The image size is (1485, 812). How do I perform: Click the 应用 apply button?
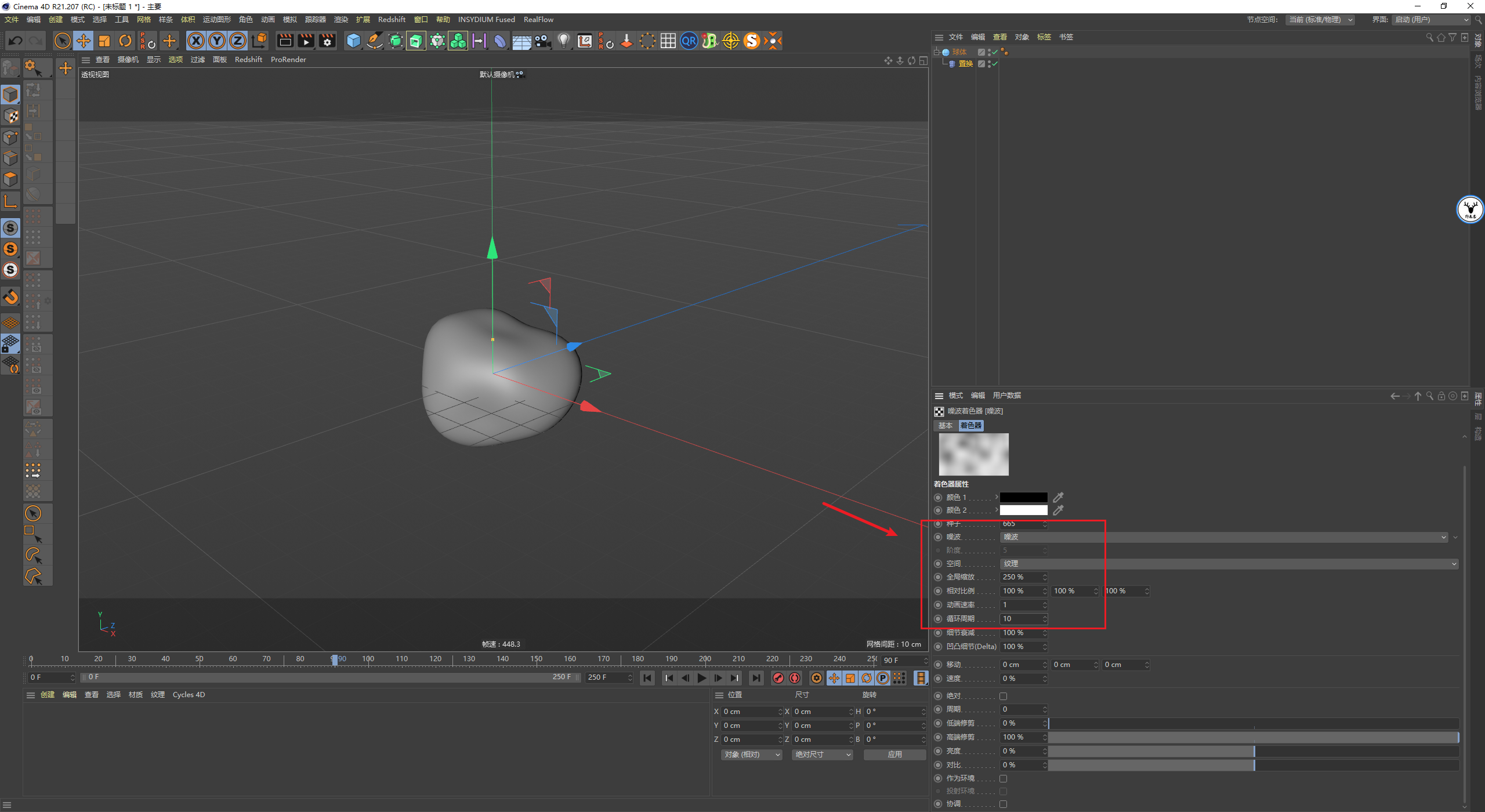(894, 755)
